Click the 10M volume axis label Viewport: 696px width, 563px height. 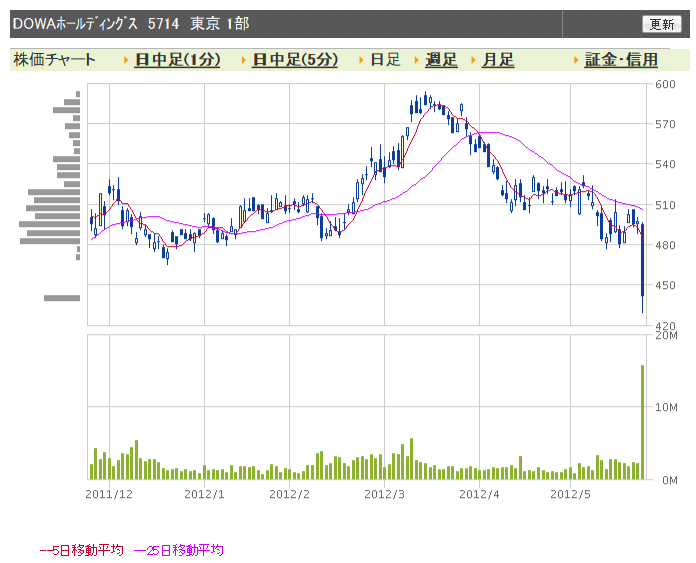(x=666, y=407)
